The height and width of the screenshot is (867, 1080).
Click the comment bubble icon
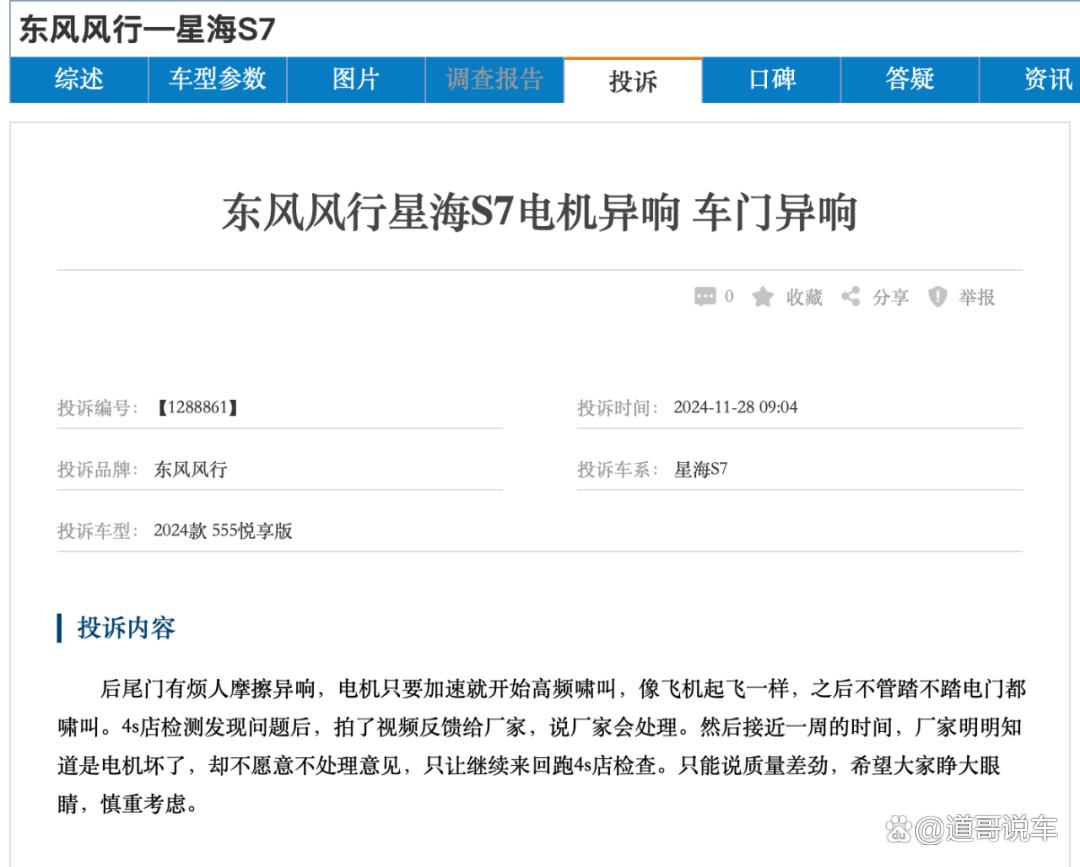(705, 297)
